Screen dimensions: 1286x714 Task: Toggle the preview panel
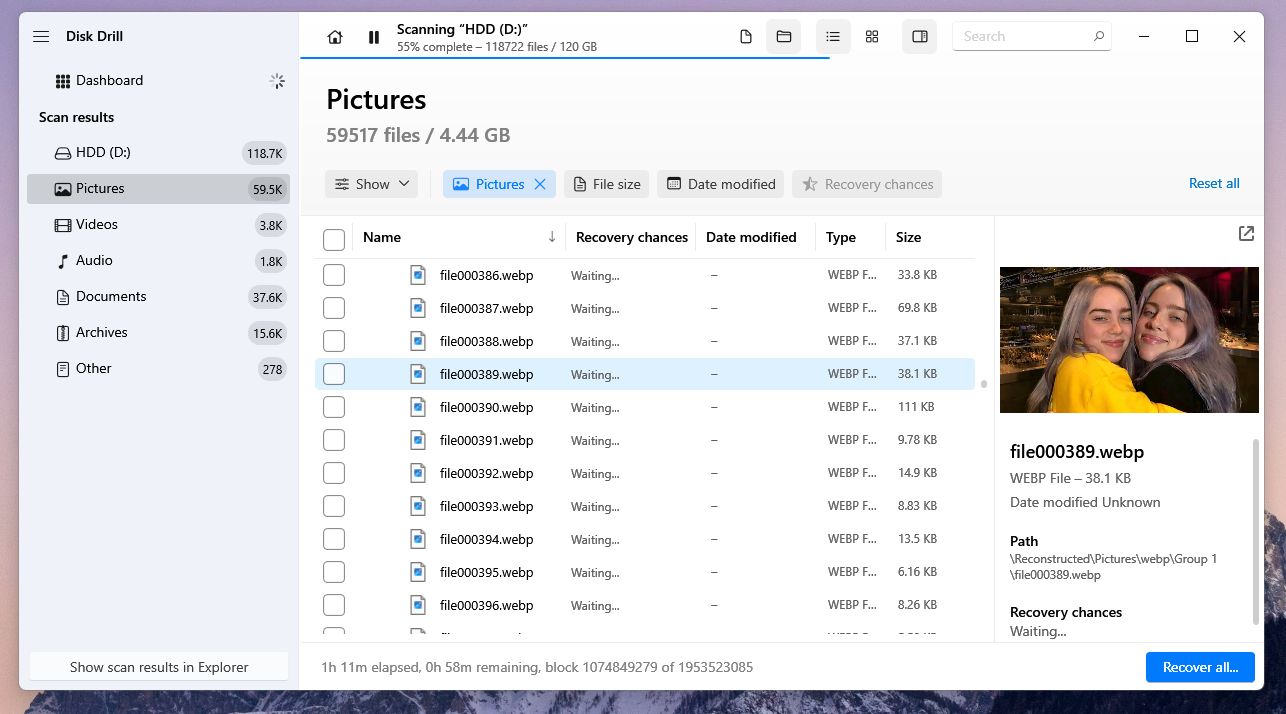tap(919, 36)
